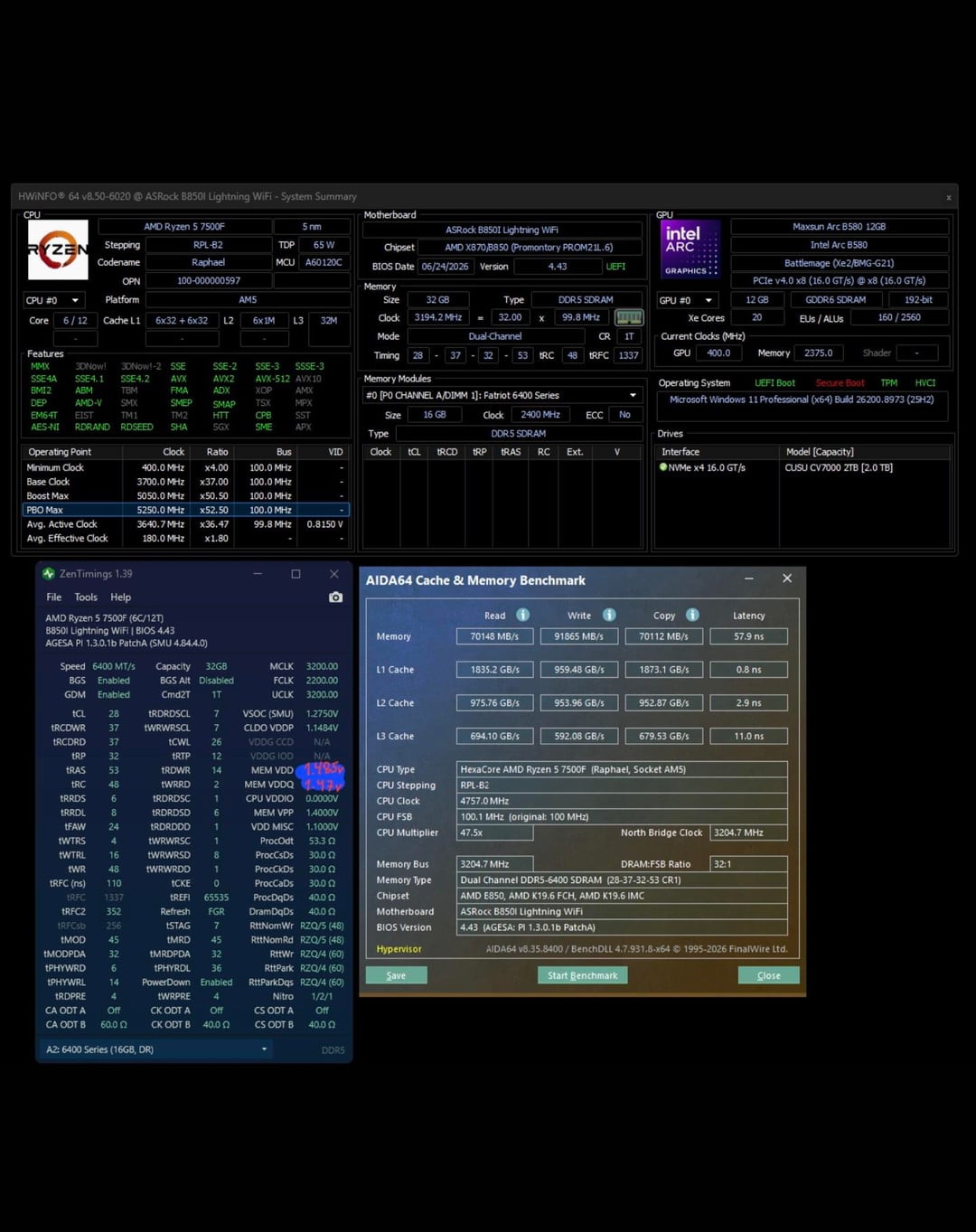
Task: Click the green Close button in AIDA64
Action: (x=768, y=975)
